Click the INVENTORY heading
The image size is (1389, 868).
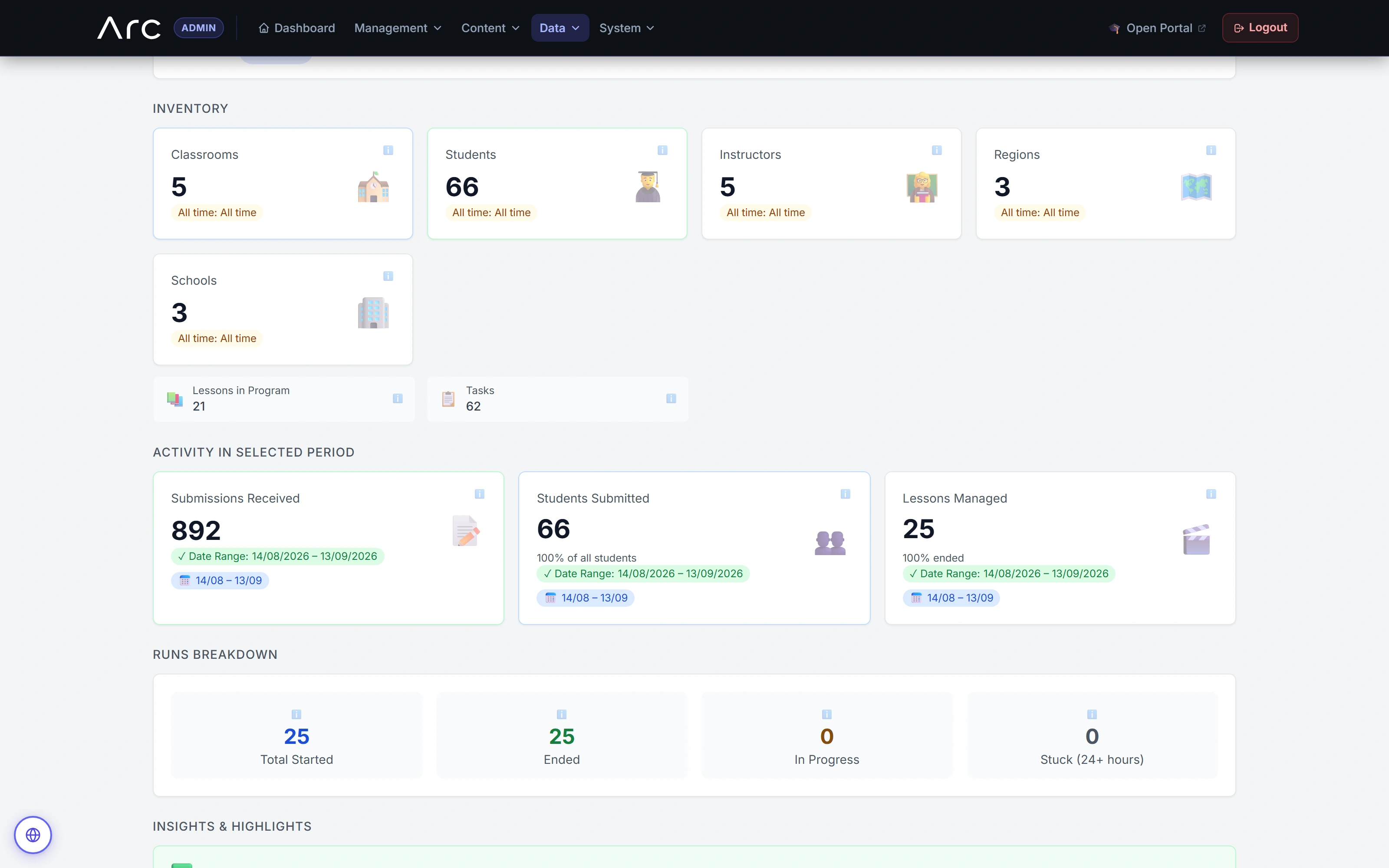click(x=190, y=108)
